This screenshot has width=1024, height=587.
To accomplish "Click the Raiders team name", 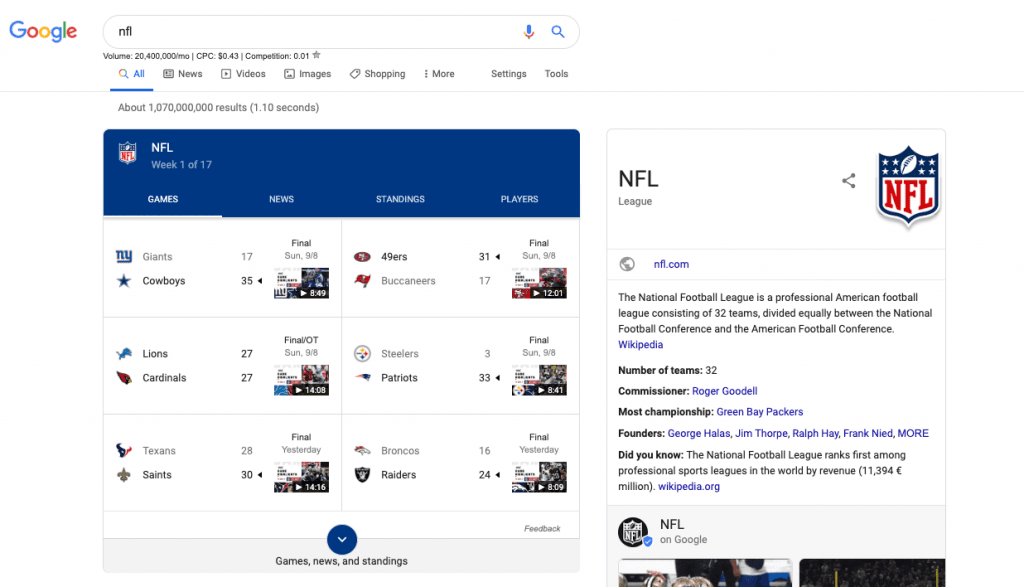I will [x=398, y=475].
